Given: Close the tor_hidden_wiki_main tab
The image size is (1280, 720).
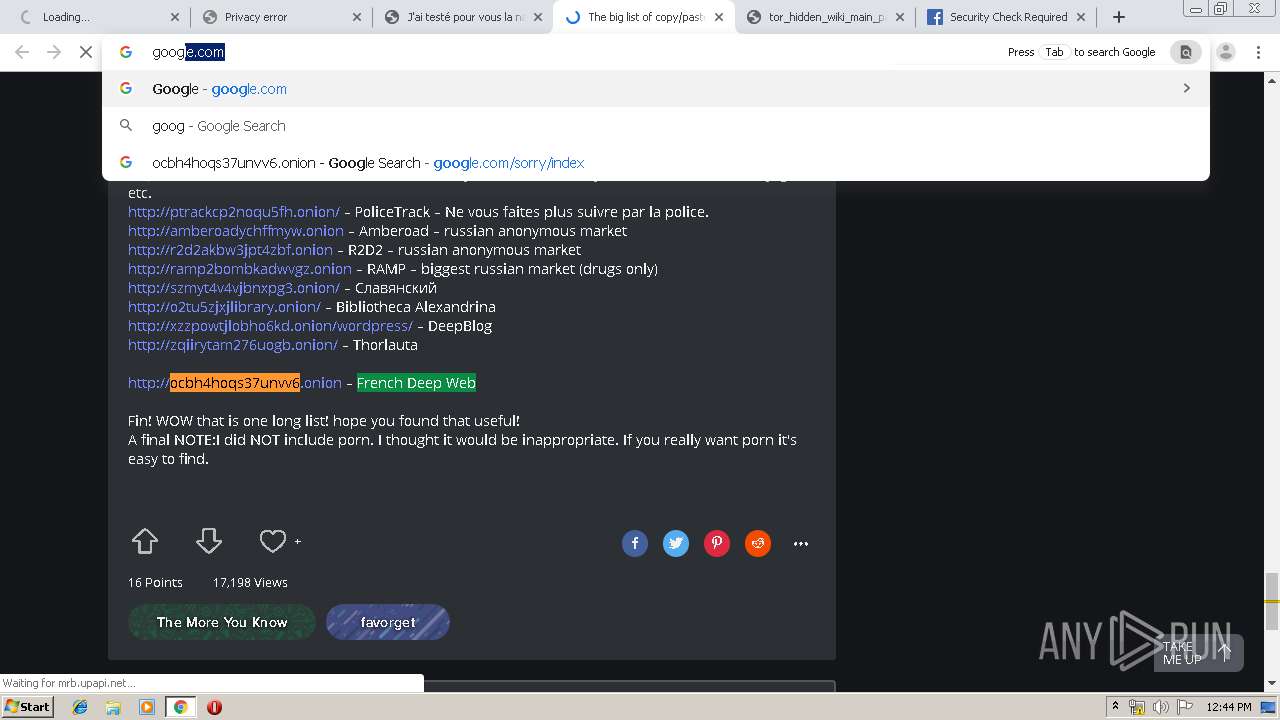Looking at the screenshot, I should (x=900, y=17).
